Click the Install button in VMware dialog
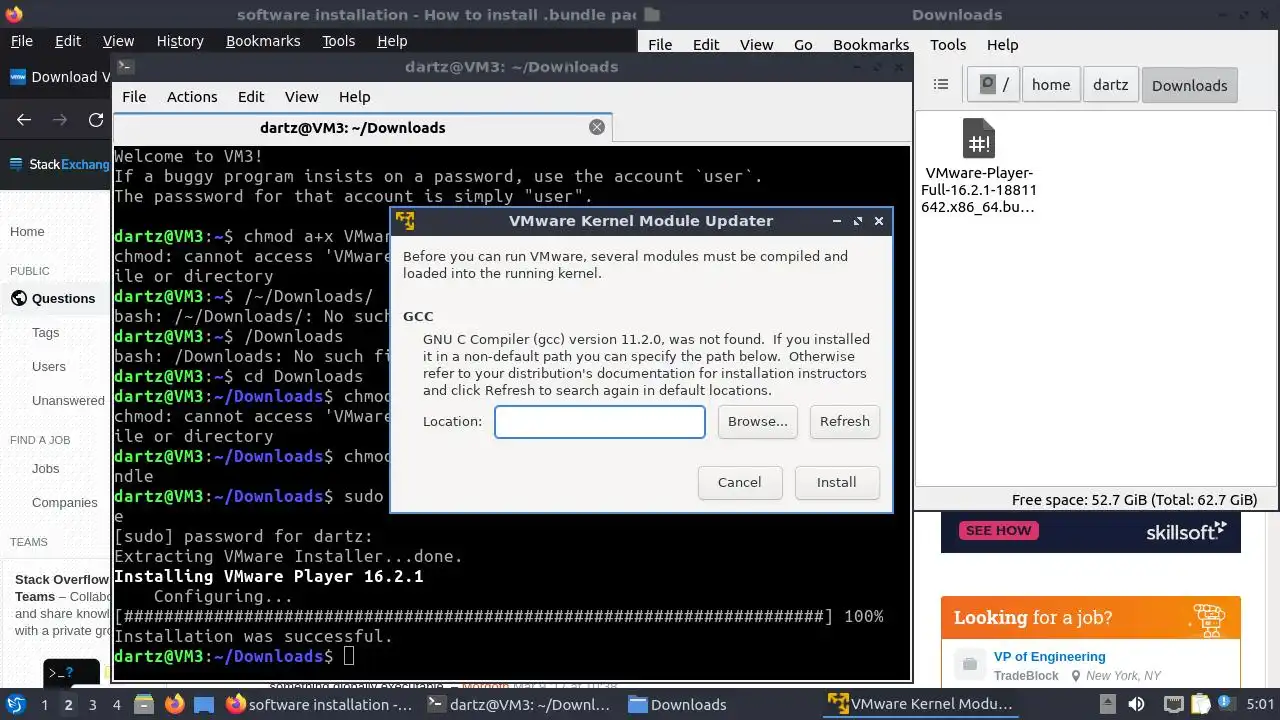1280x720 pixels. (x=836, y=482)
